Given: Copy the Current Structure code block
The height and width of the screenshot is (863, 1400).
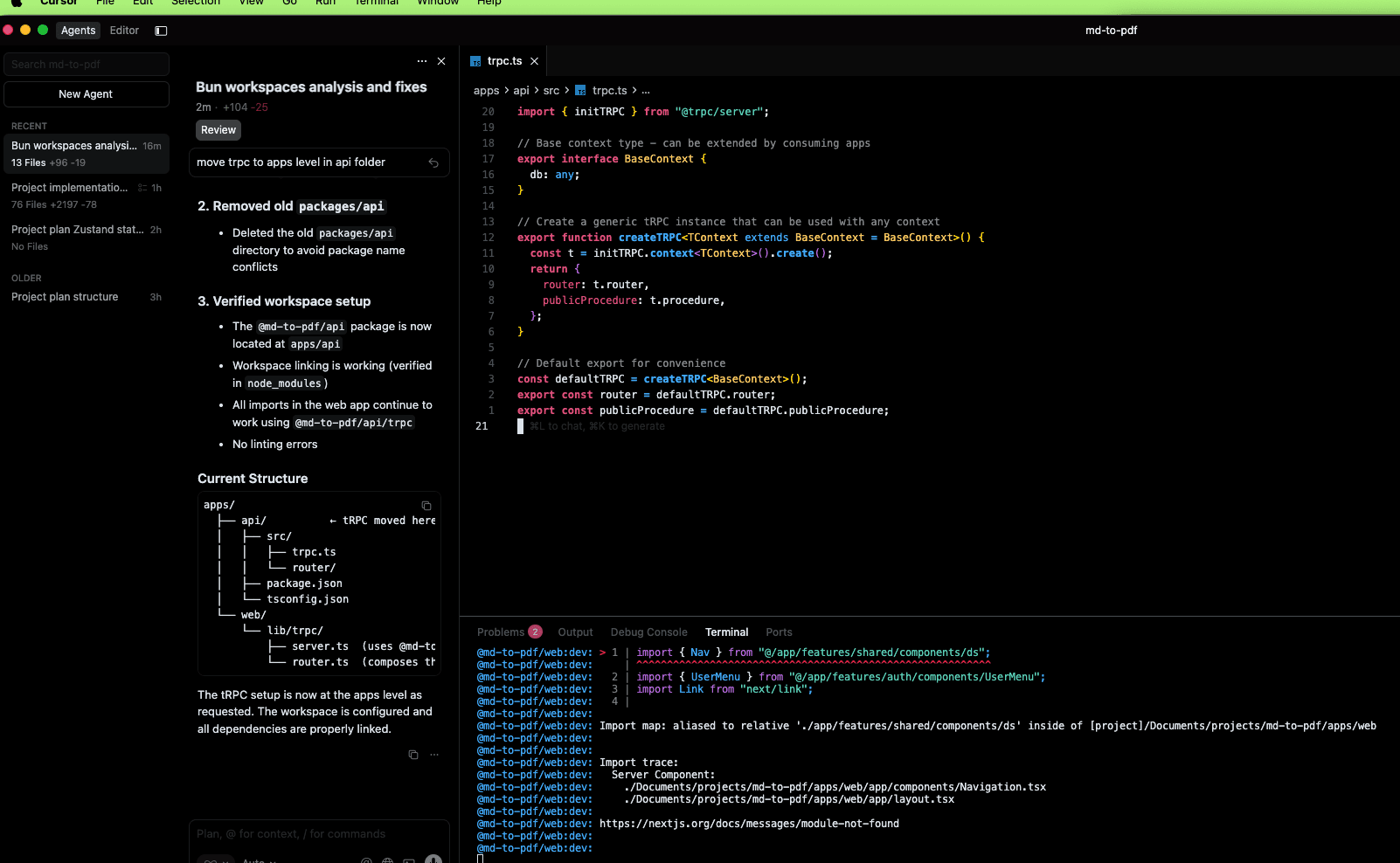Looking at the screenshot, I should pos(426,506).
